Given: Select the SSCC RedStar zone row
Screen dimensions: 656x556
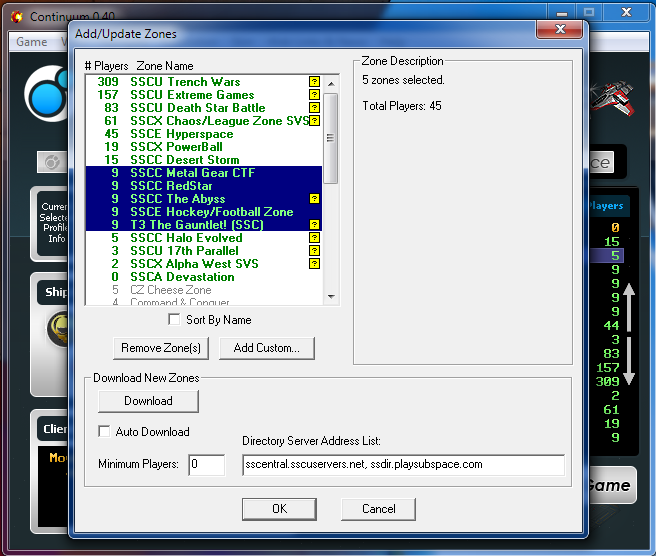Looking at the screenshot, I should click(x=204, y=185).
